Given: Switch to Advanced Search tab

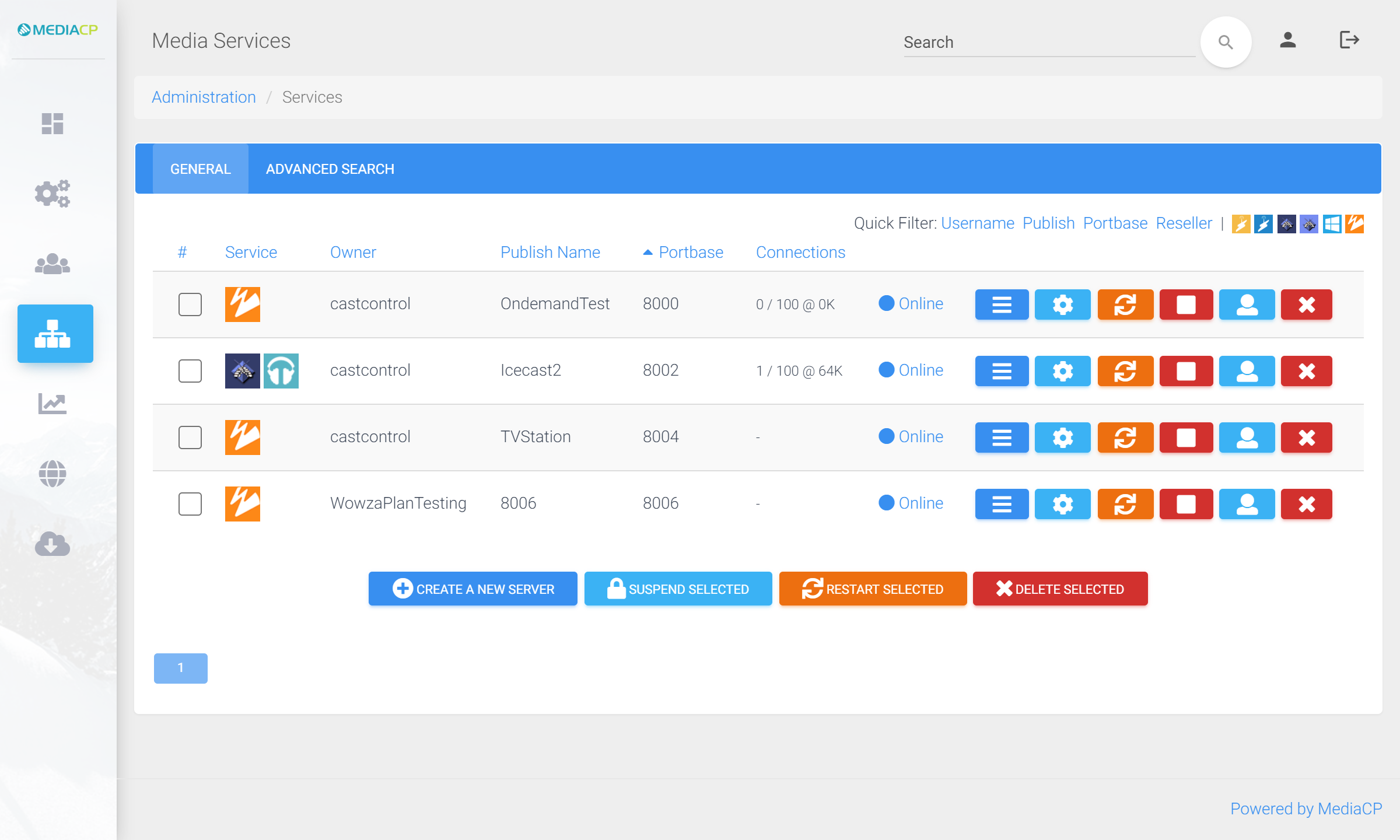Looking at the screenshot, I should click(330, 169).
